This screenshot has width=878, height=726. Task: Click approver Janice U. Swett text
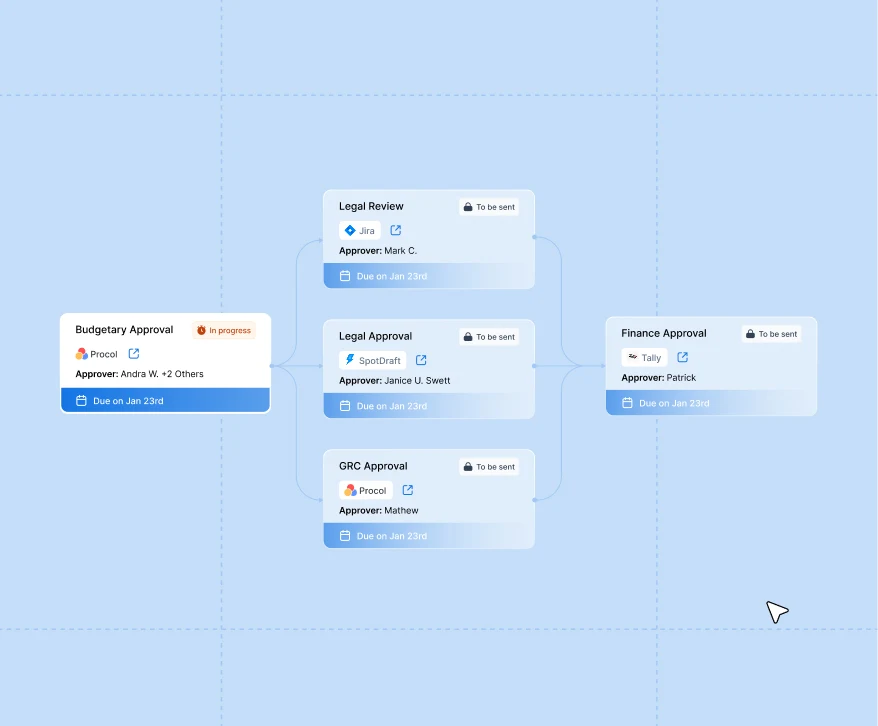417,381
